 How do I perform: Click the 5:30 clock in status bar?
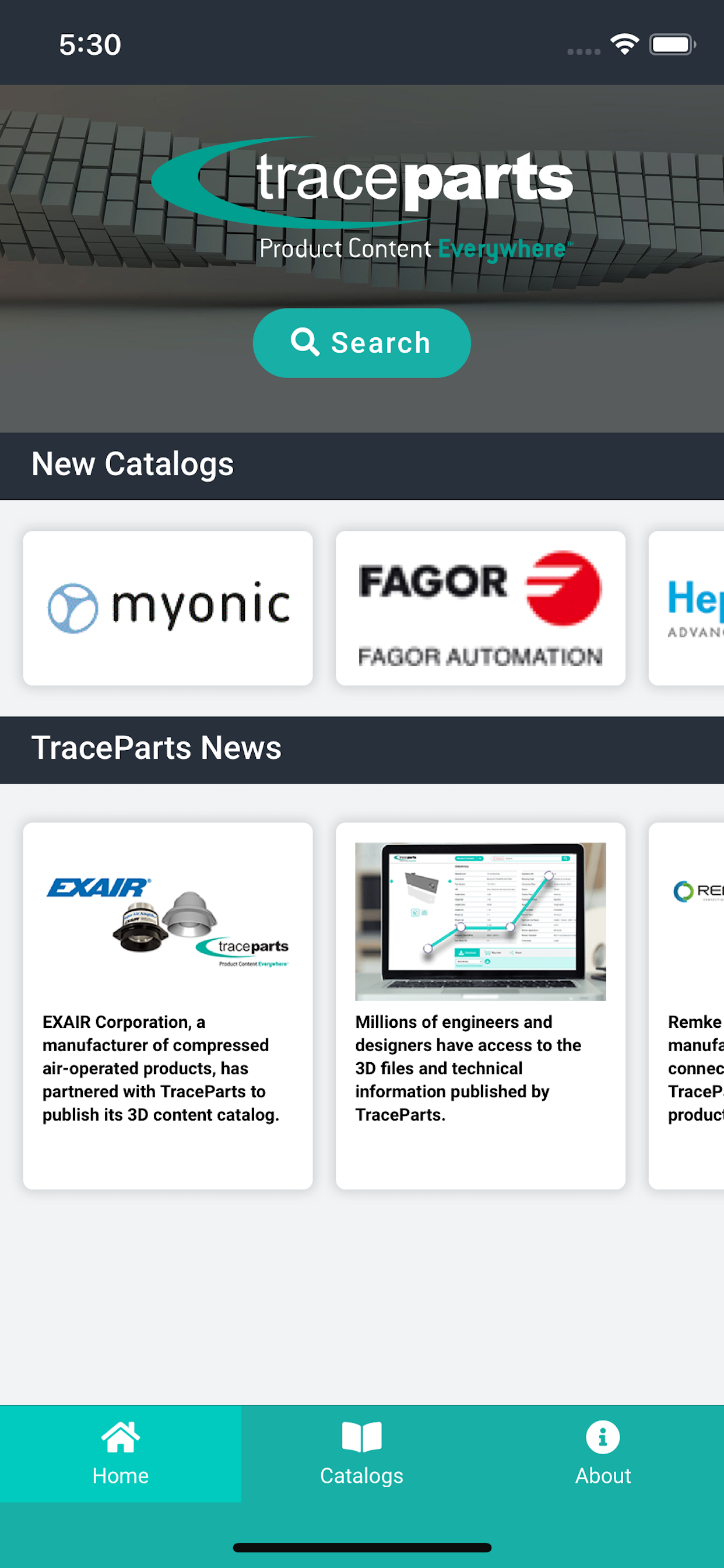[x=90, y=45]
